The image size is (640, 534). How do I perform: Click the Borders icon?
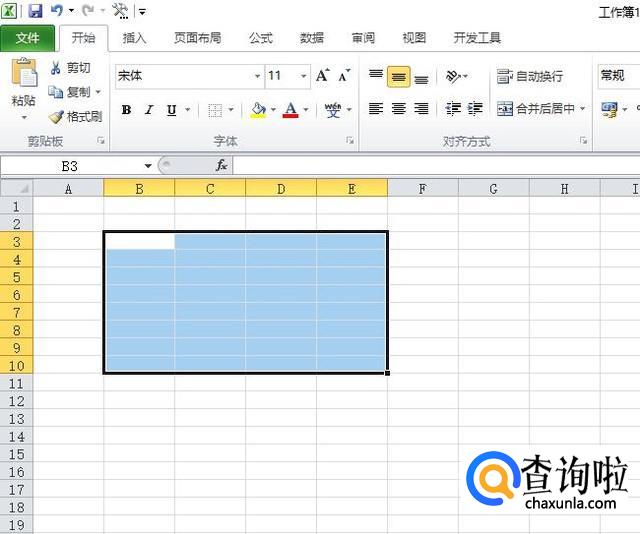pos(215,110)
